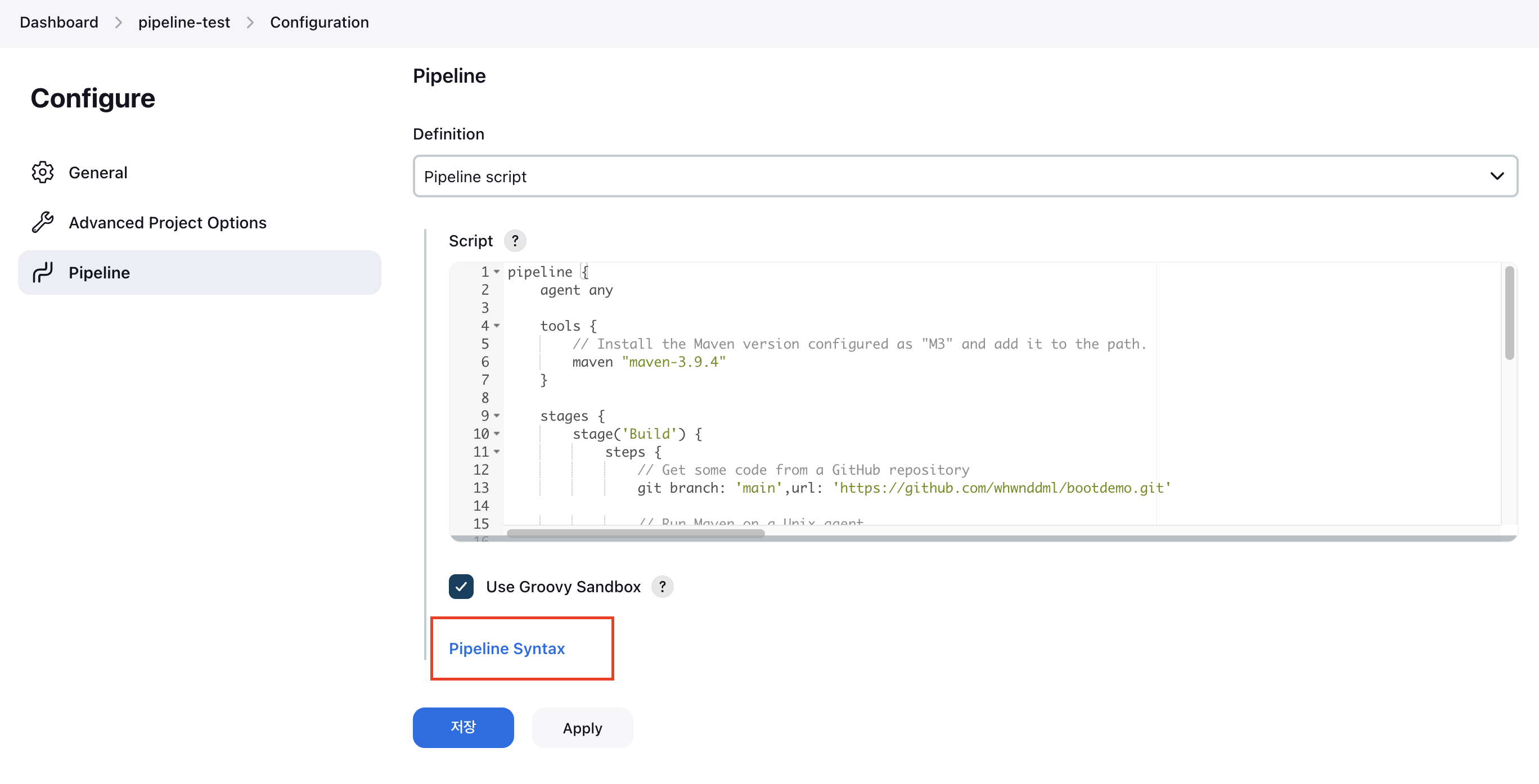Navigate to Dashboard breadcrumb

coord(58,22)
